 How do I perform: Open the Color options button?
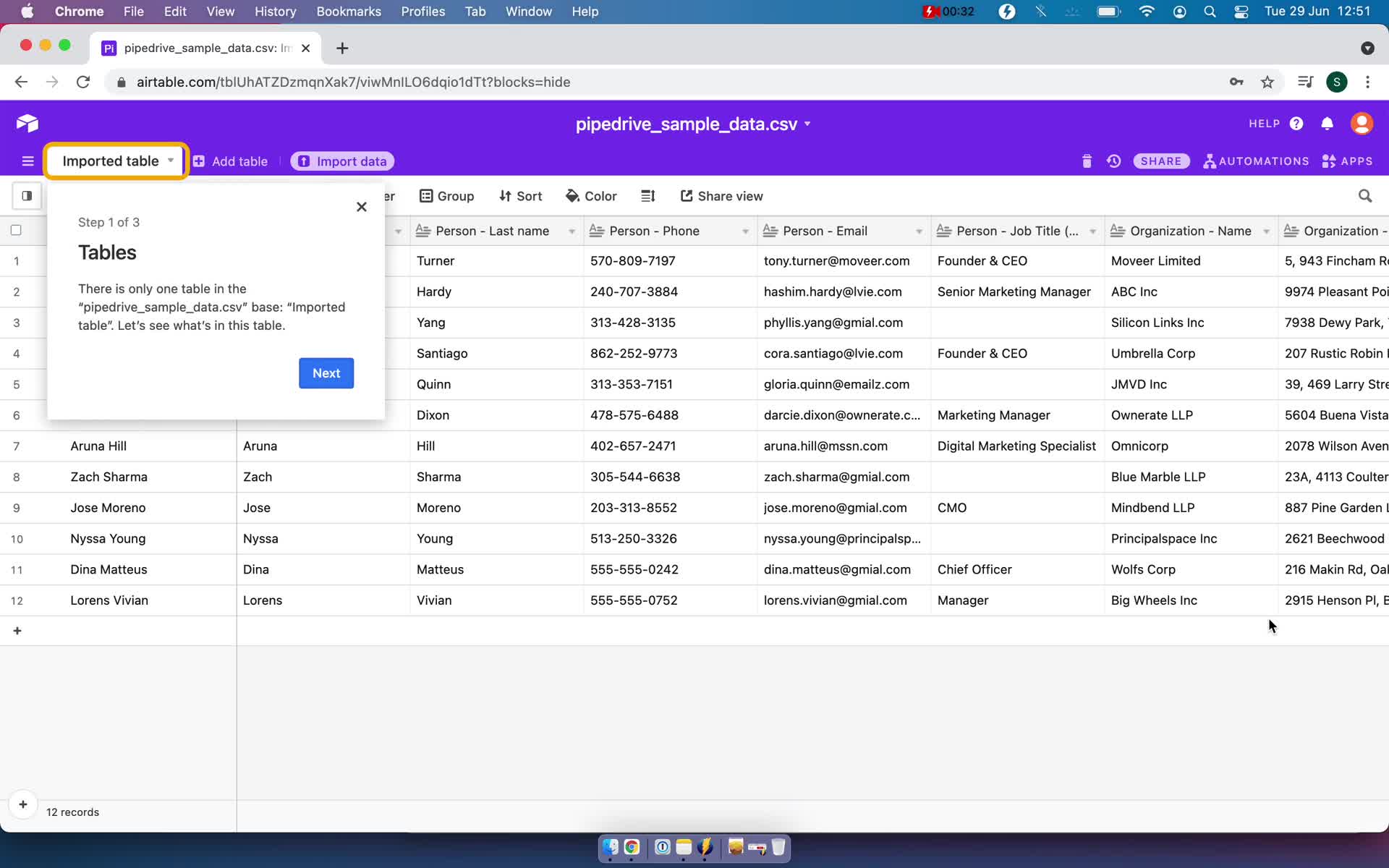[x=591, y=196]
